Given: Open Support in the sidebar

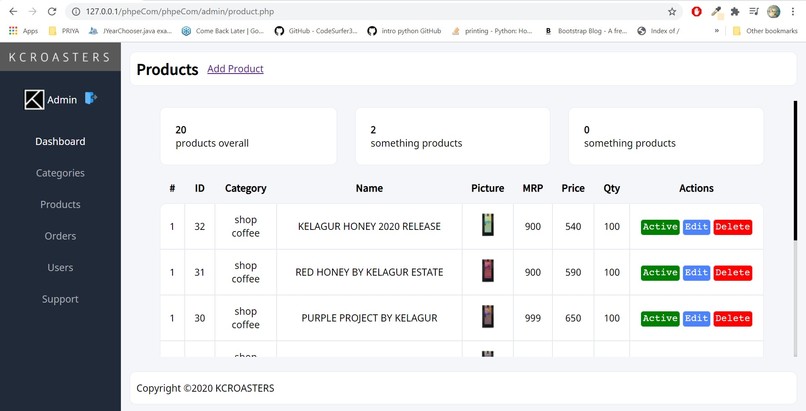Looking at the screenshot, I should 60,299.
